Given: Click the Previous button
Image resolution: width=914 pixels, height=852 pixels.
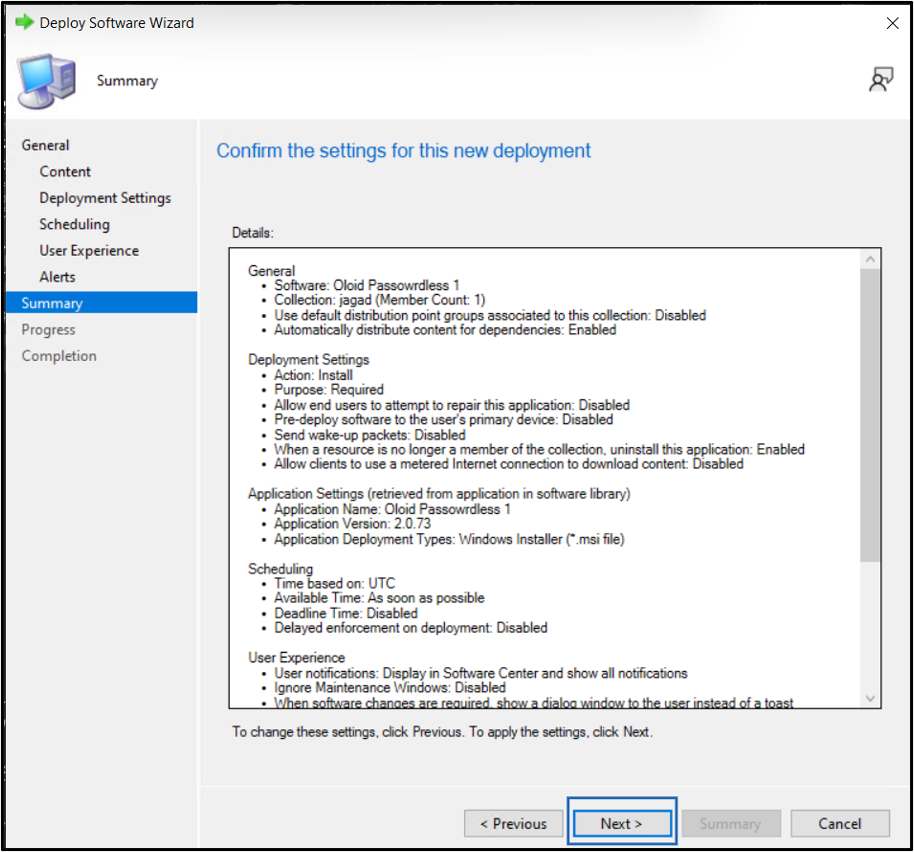Looking at the screenshot, I should point(514,823).
